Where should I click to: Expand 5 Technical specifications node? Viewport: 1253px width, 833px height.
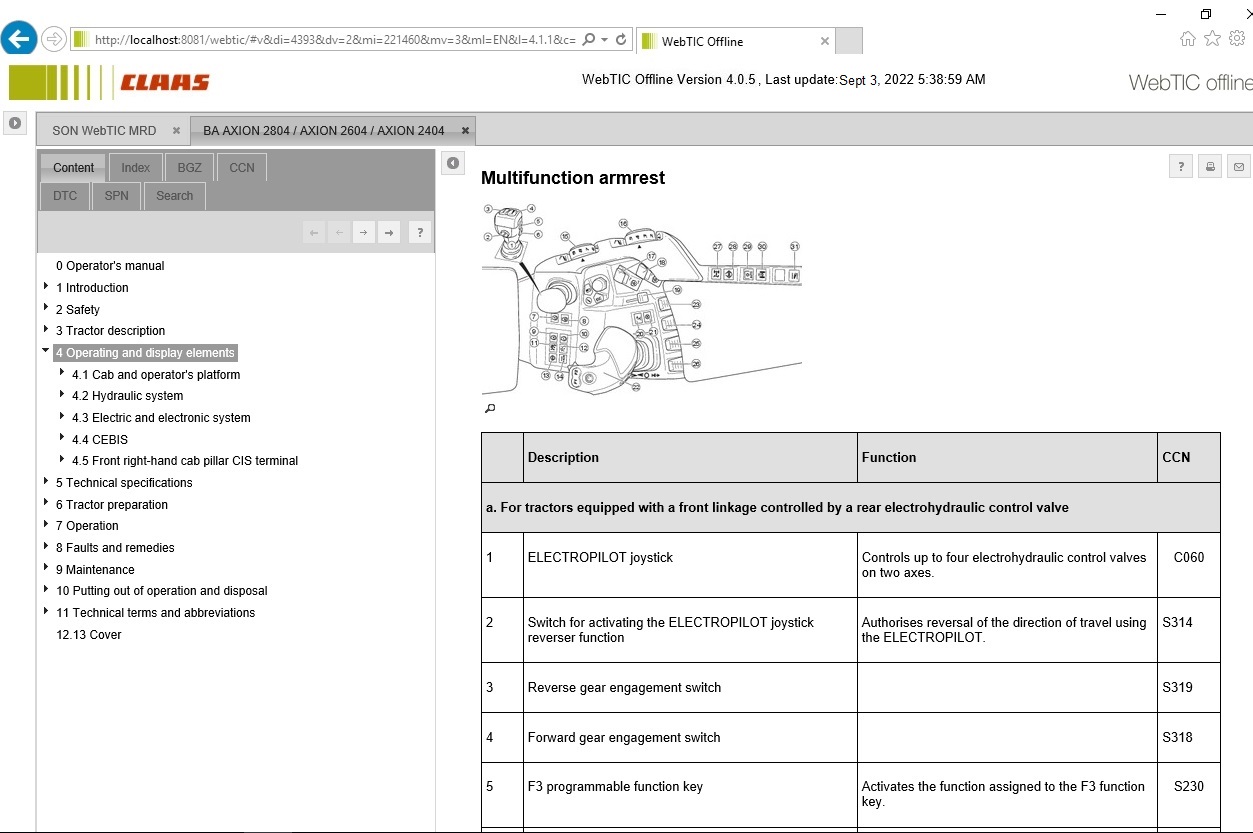[46, 482]
